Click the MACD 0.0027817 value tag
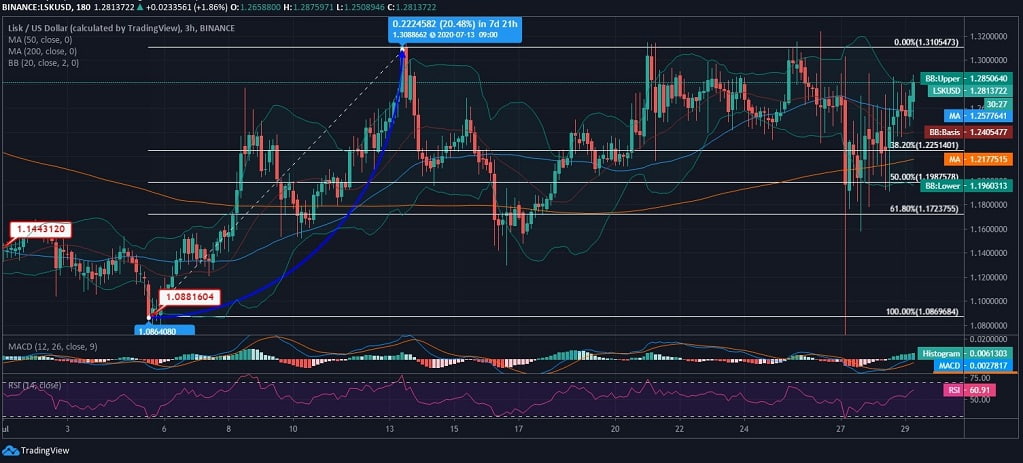This screenshot has width=1023, height=463. pyautogui.click(x=975, y=366)
